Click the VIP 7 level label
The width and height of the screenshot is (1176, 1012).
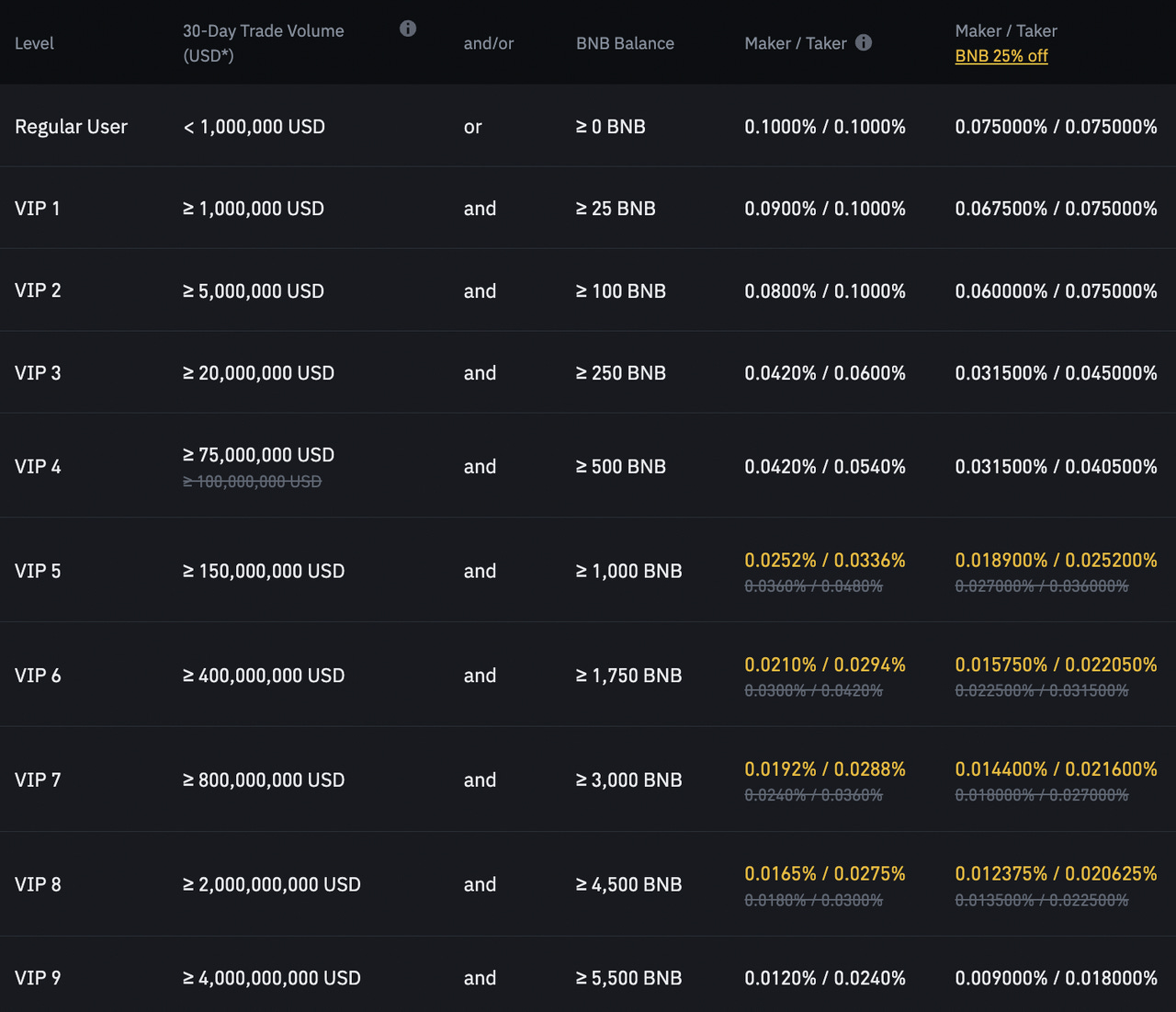(38, 780)
